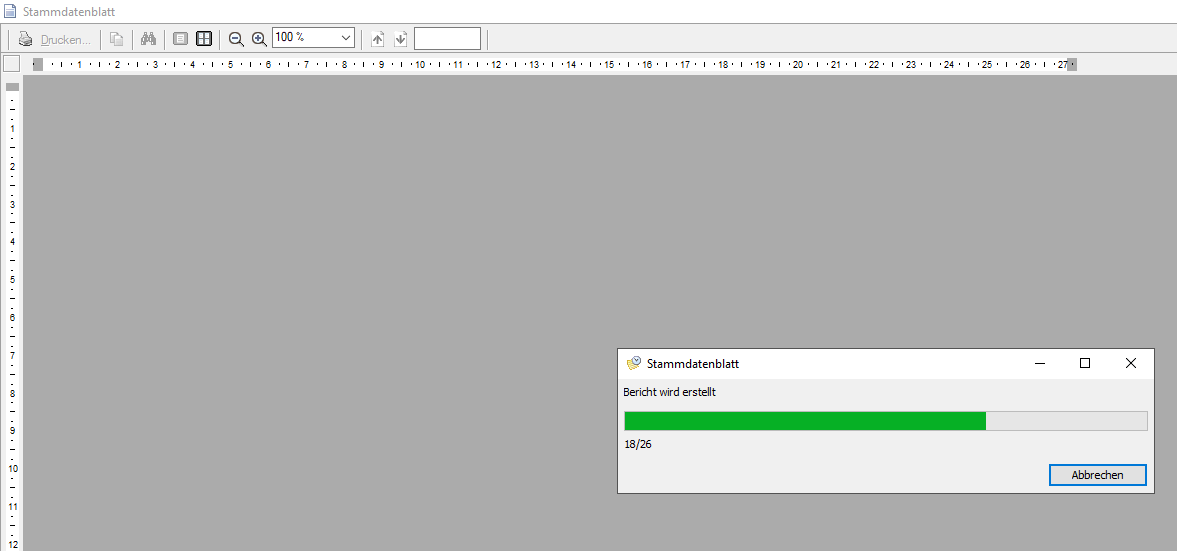This screenshot has height=551, width=1177.
Task: Switch to multiple pages grid view
Action: pyautogui.click(x=204, y=39)
